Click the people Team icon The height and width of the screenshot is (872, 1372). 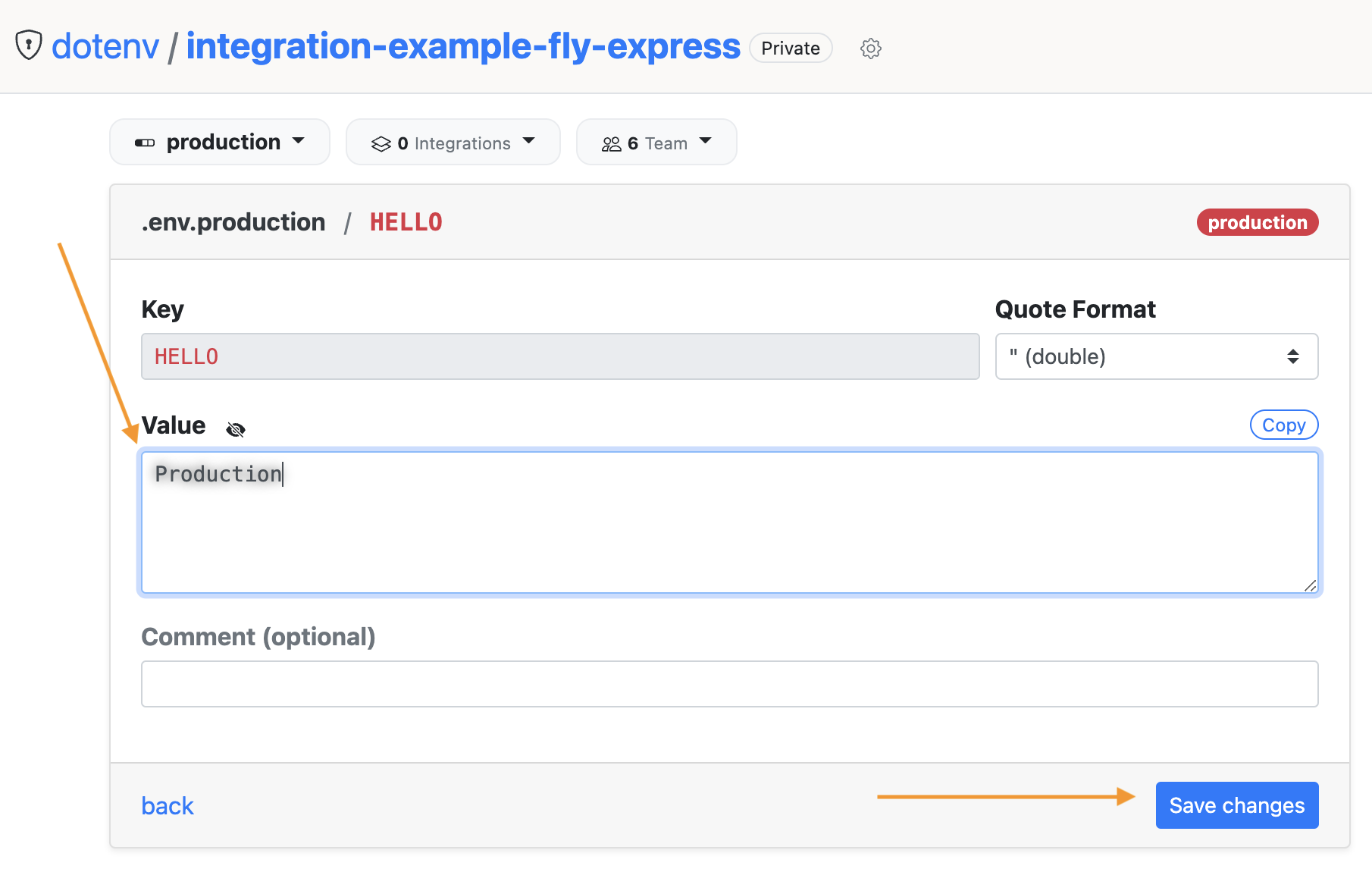click(x=611, y=143)
